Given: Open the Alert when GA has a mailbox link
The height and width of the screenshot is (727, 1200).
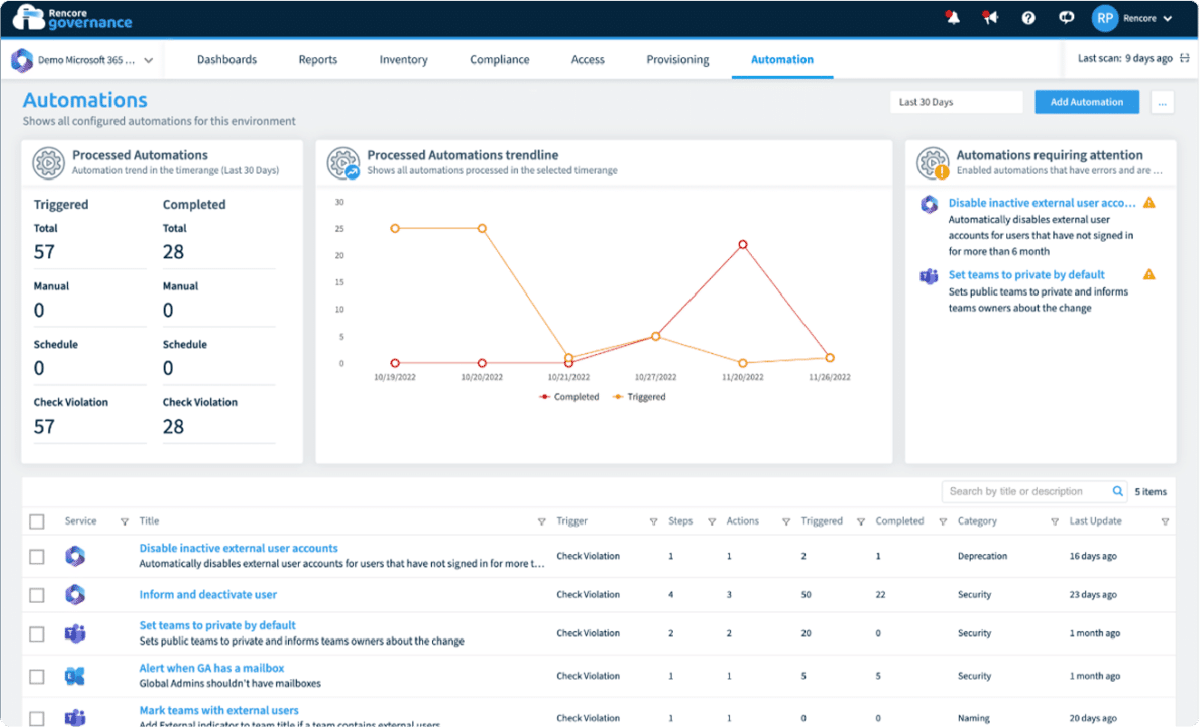Looking at the screenshot, I should (212, 668).
